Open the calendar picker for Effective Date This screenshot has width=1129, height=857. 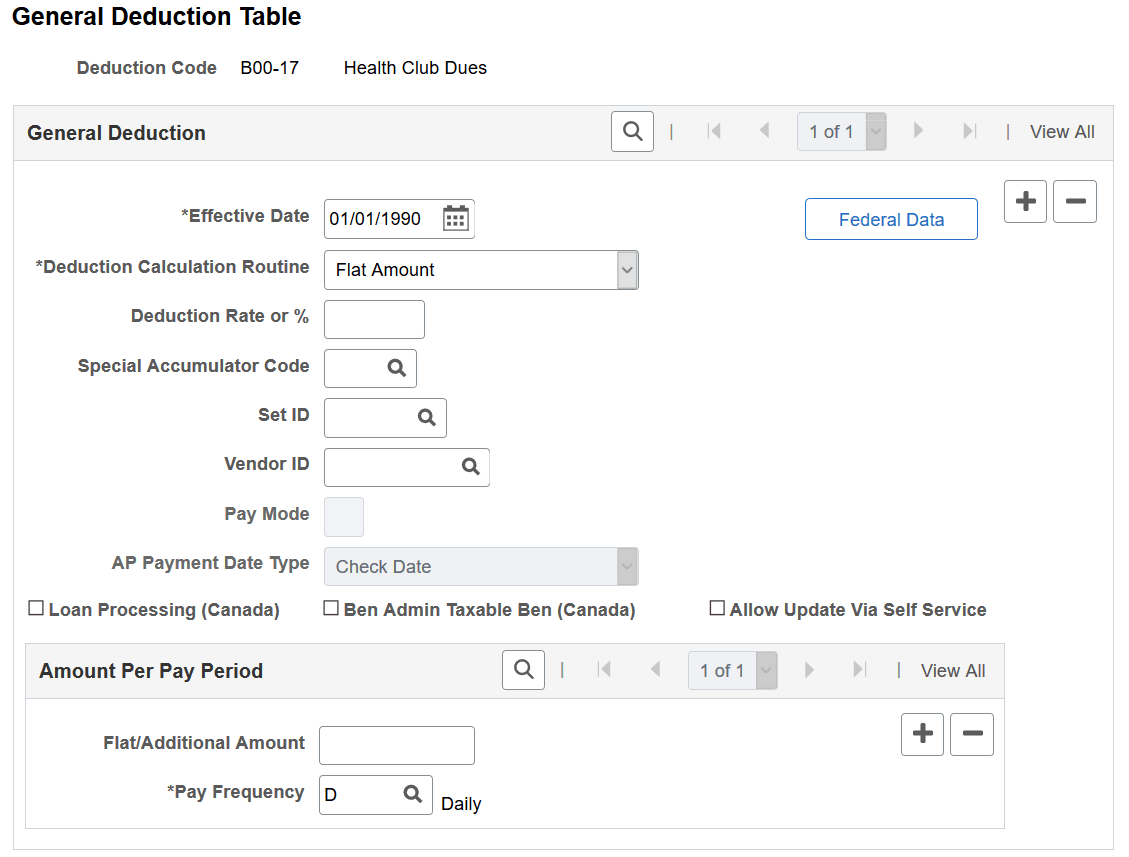(455, 218)
